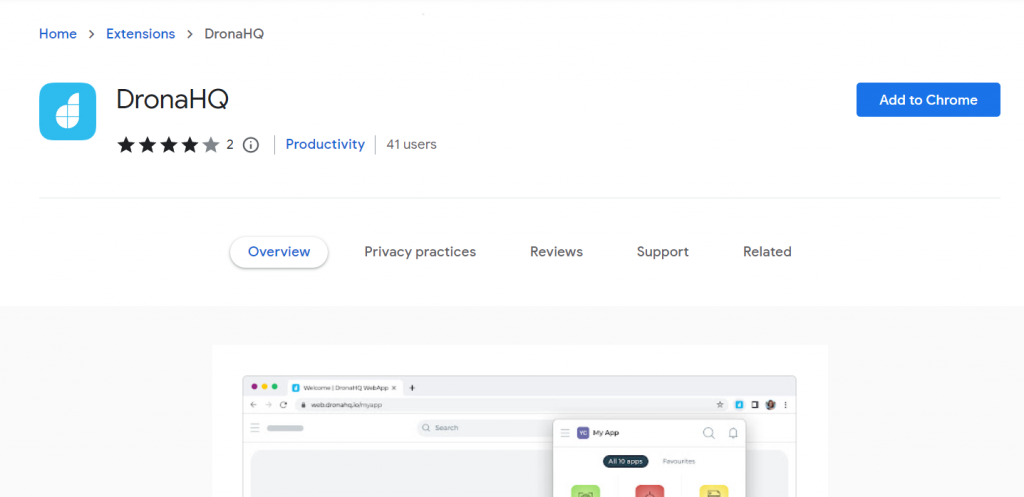
Task: Open the Productivity category link
Action: [325, 144]
